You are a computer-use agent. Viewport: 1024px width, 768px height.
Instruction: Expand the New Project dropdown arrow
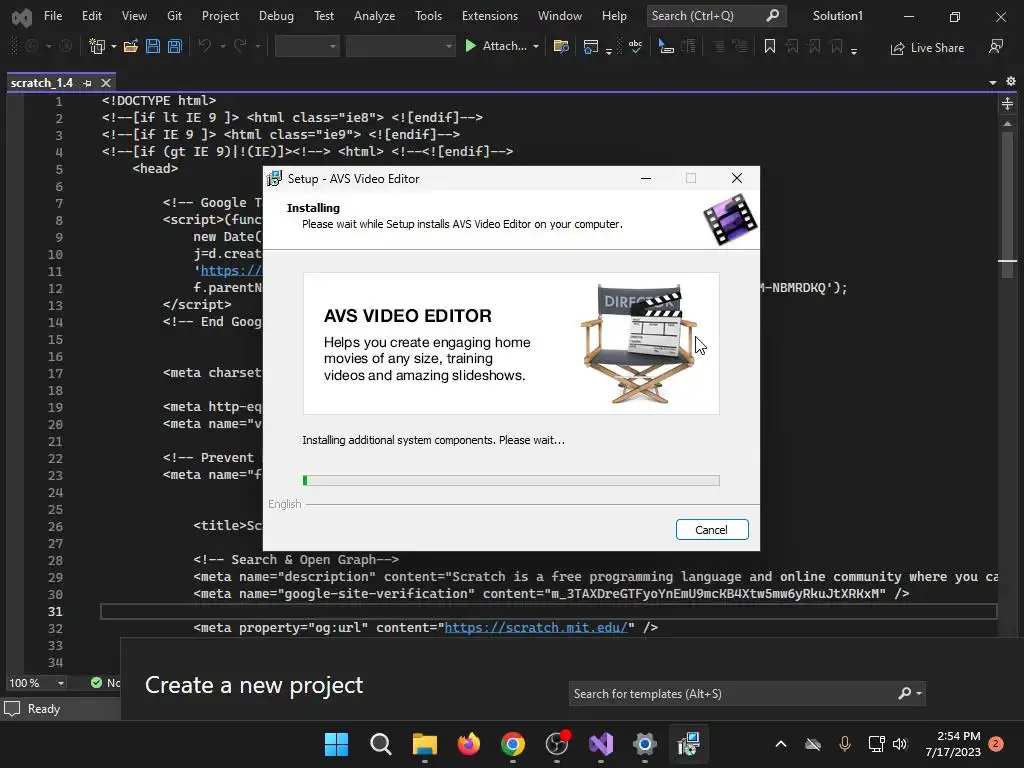pyautogui.click(x=114, y=46)
